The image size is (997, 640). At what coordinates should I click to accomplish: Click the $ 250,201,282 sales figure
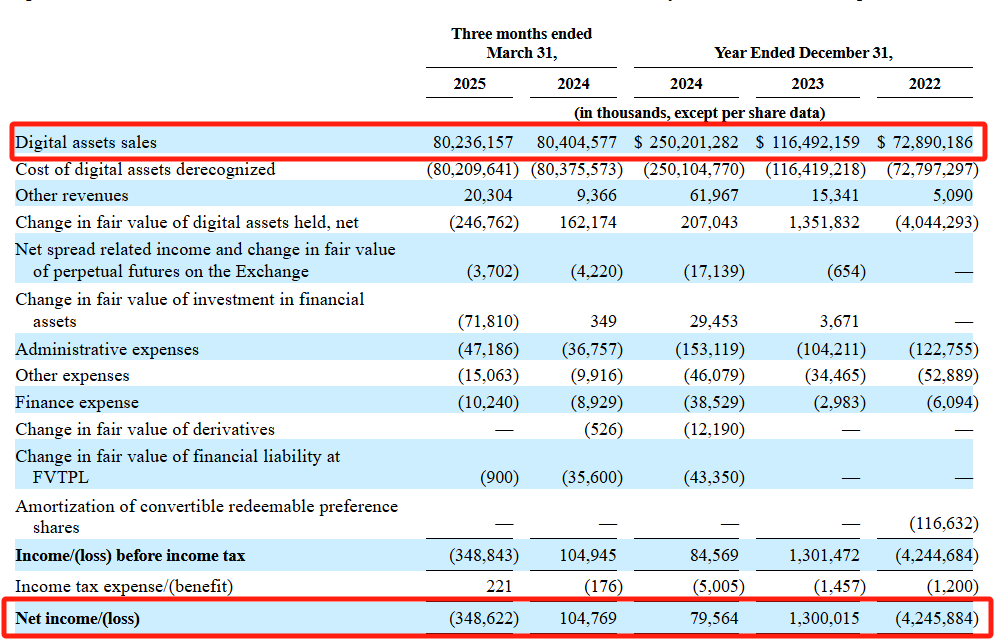[686, 142]
